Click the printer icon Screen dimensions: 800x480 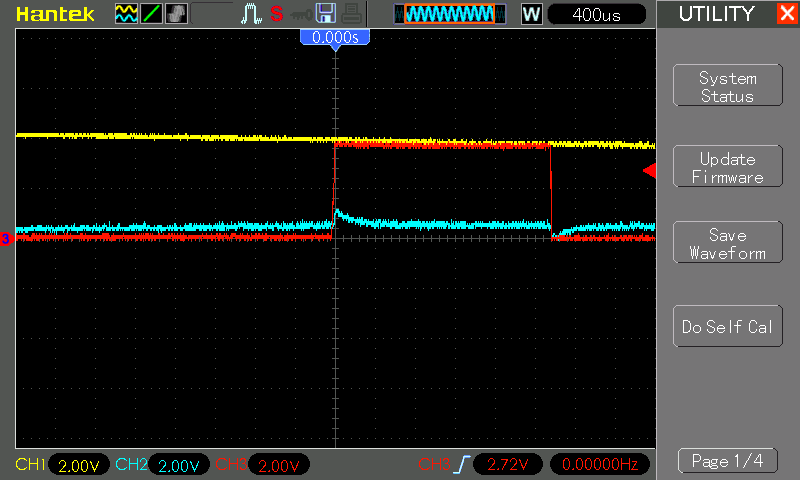(x=351, y=14)
